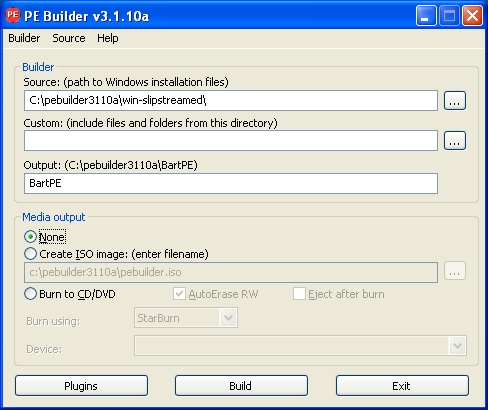Click the Output path label text

coord(110,165)
